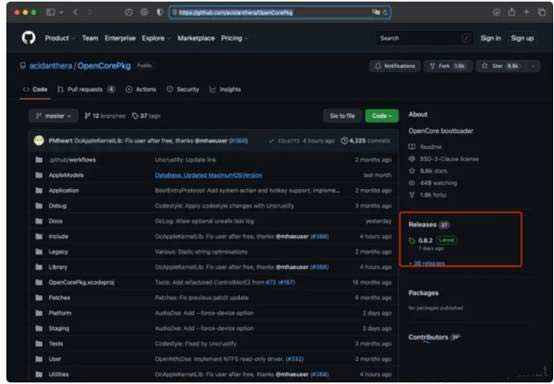Click the Safari privacy shield icon
The height and width of the screenshot is (384, 554).
pyautogui.click(x=160, y=12)
